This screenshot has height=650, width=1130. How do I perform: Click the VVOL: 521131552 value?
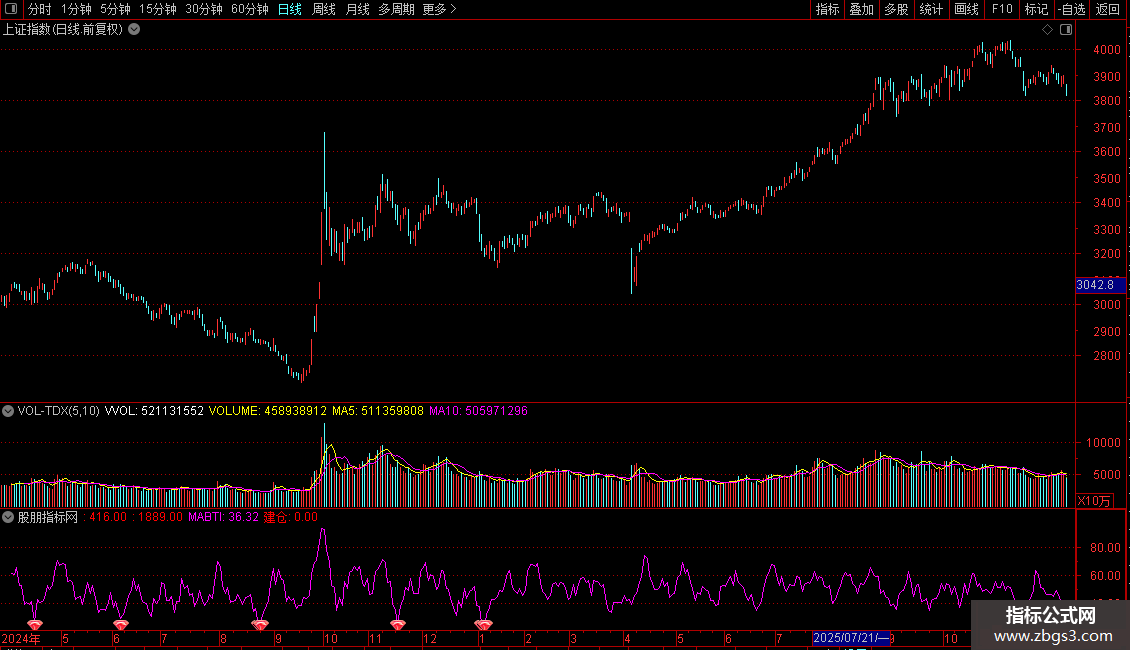[x=154, y=411]
